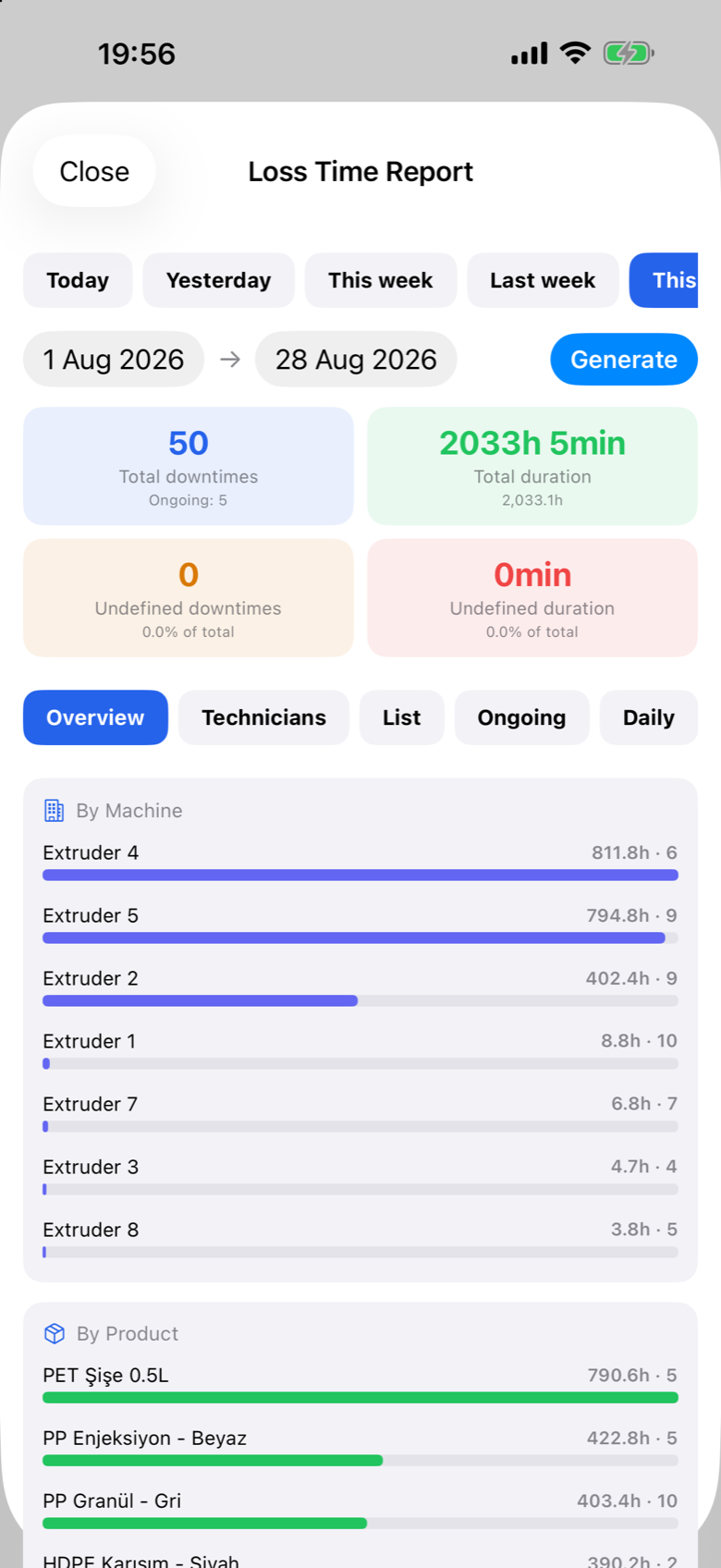Click the Extruder 5 progress bar
Viewport: 721px width, 1568px height.
pos(360,937)
